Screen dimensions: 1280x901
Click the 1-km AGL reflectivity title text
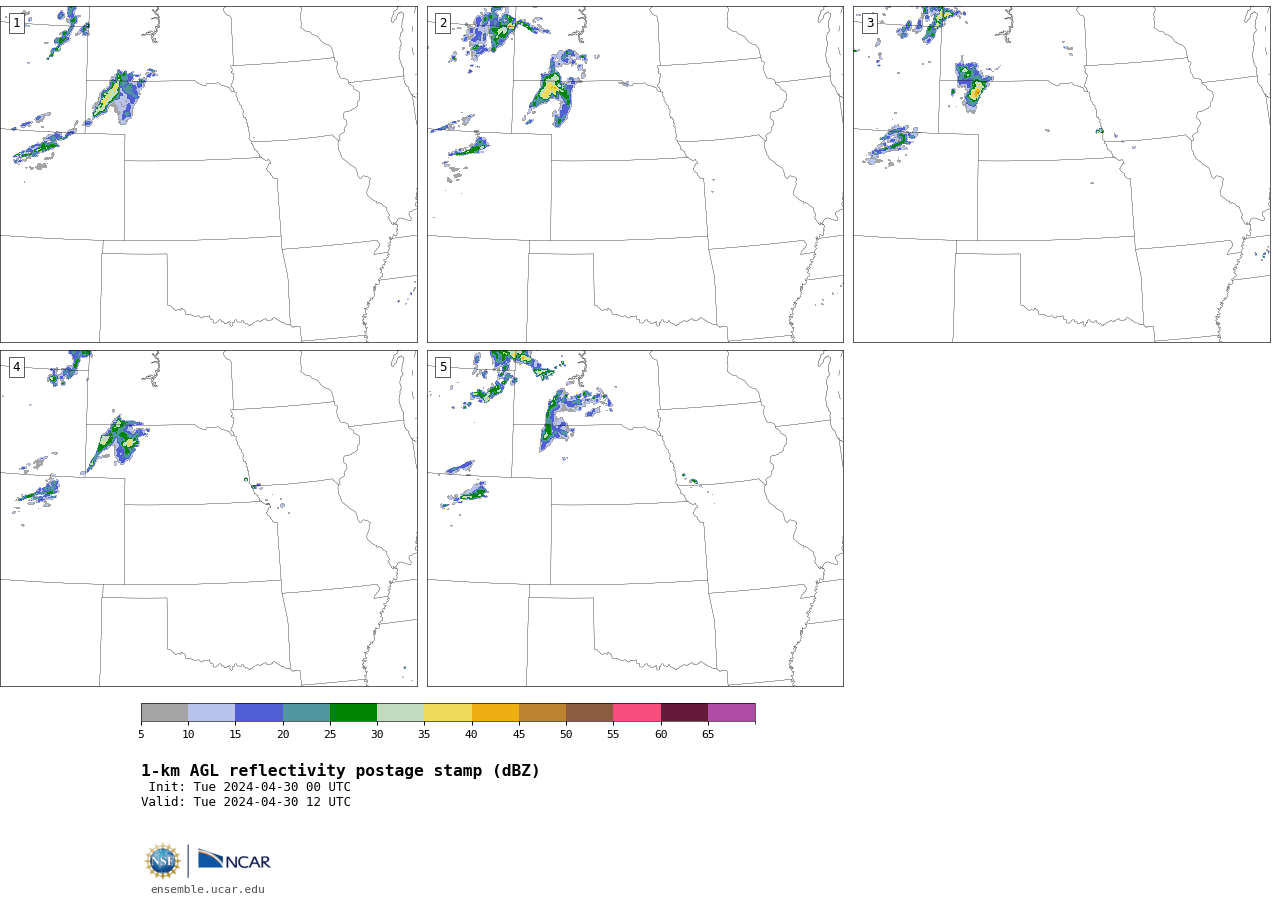click(x=340, y=771)
